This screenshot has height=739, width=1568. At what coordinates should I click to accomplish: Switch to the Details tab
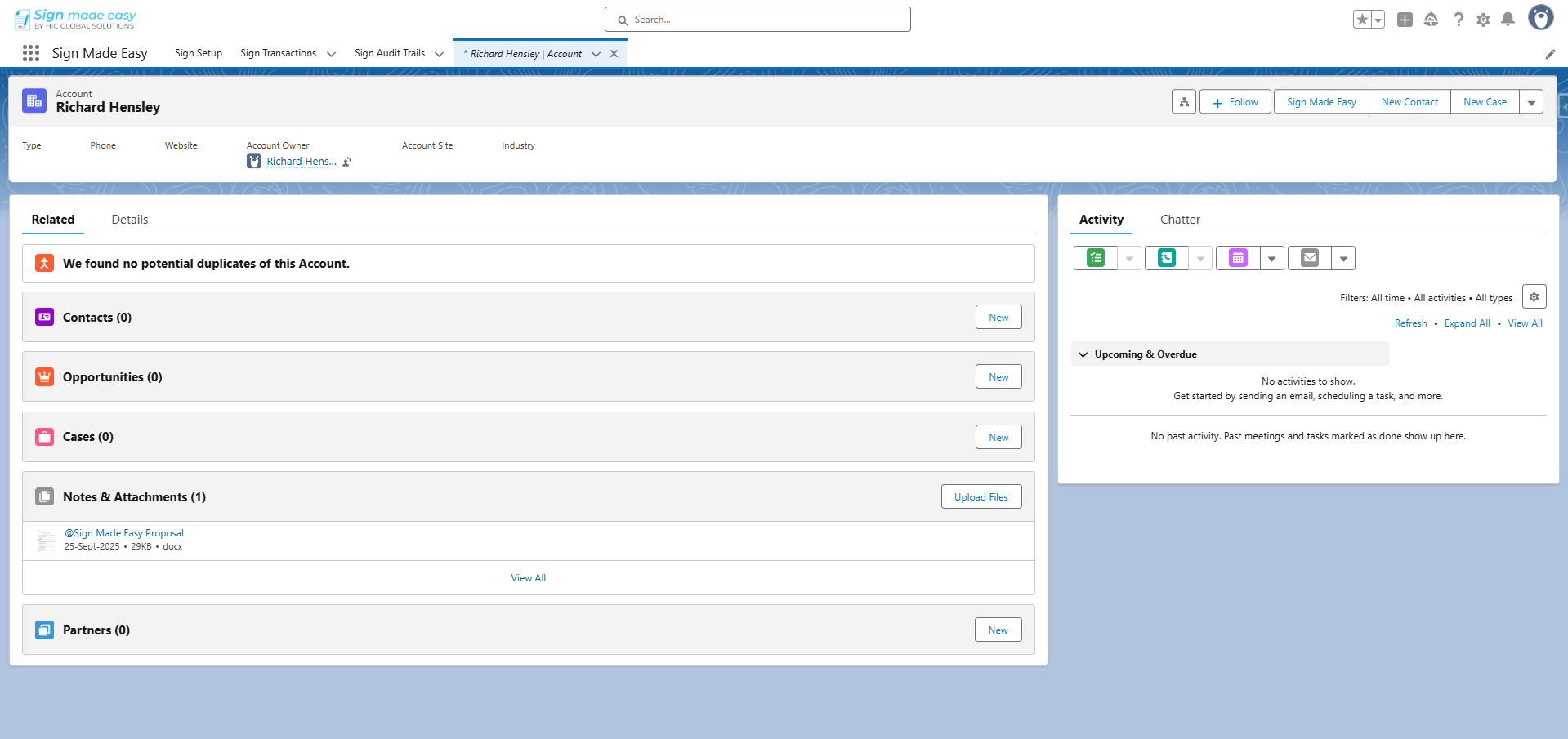click(x=130, y=220)
